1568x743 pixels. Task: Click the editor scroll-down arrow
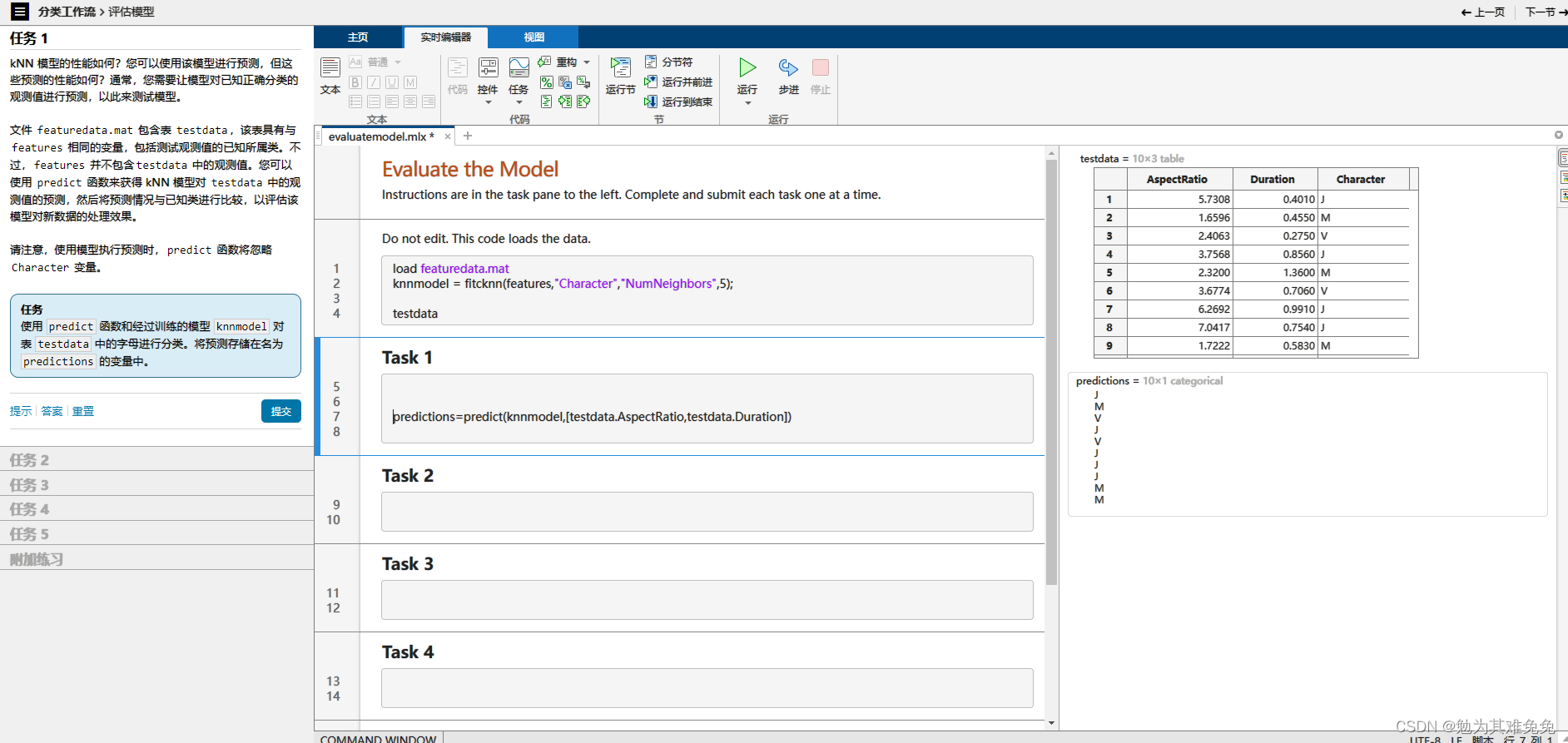pos(1051,723)
